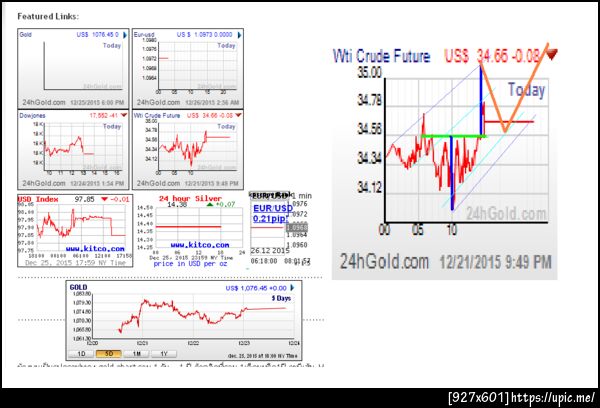Screen dimensions: 600x408
Task: Click the green up arrow beside Silver +0.07
Action: [210, 204]
